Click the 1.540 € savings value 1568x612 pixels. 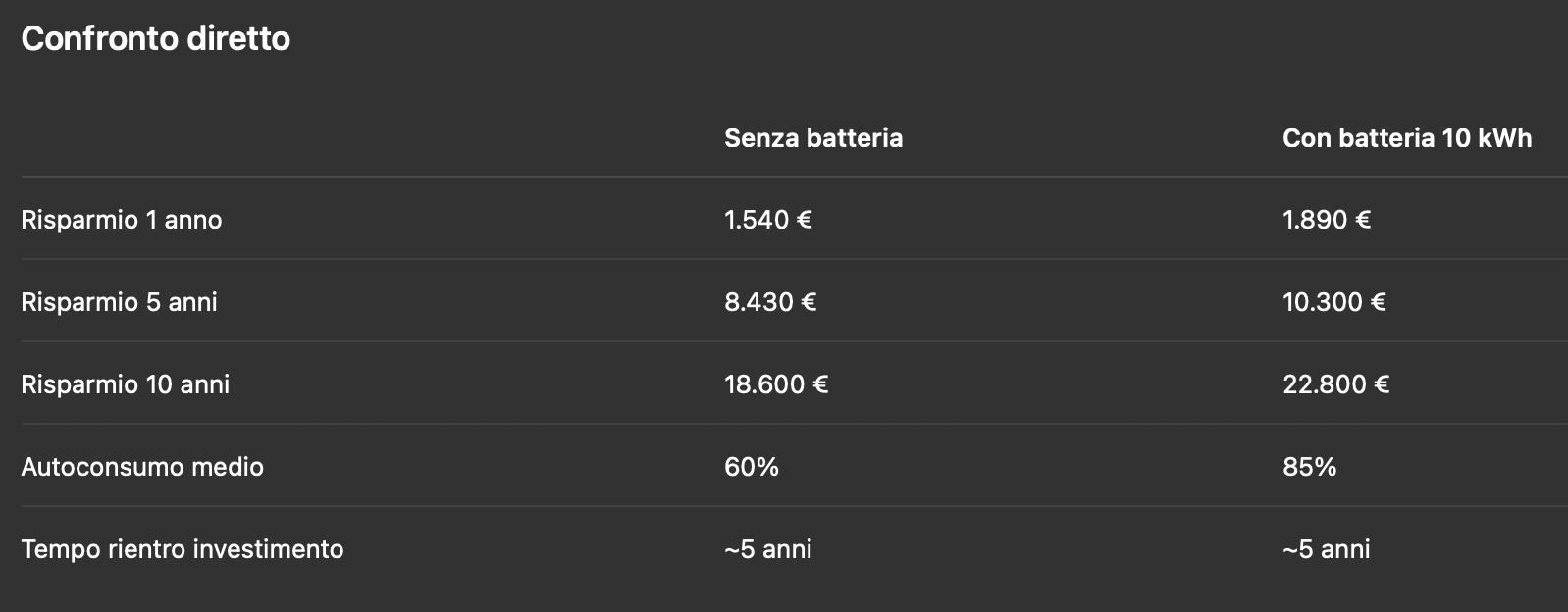click(x=767, y=220)
